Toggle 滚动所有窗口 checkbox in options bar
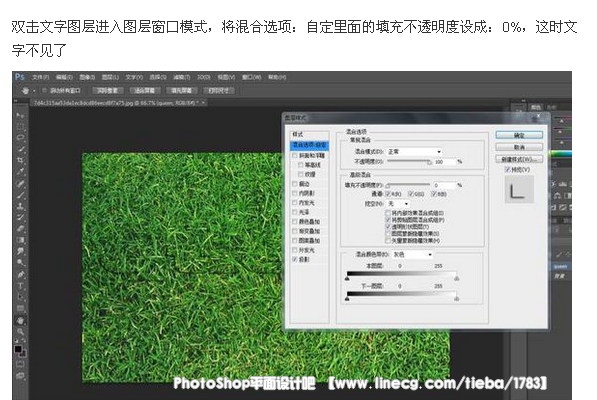The height and width of the screenshot is (400, 597). (44, 91)
